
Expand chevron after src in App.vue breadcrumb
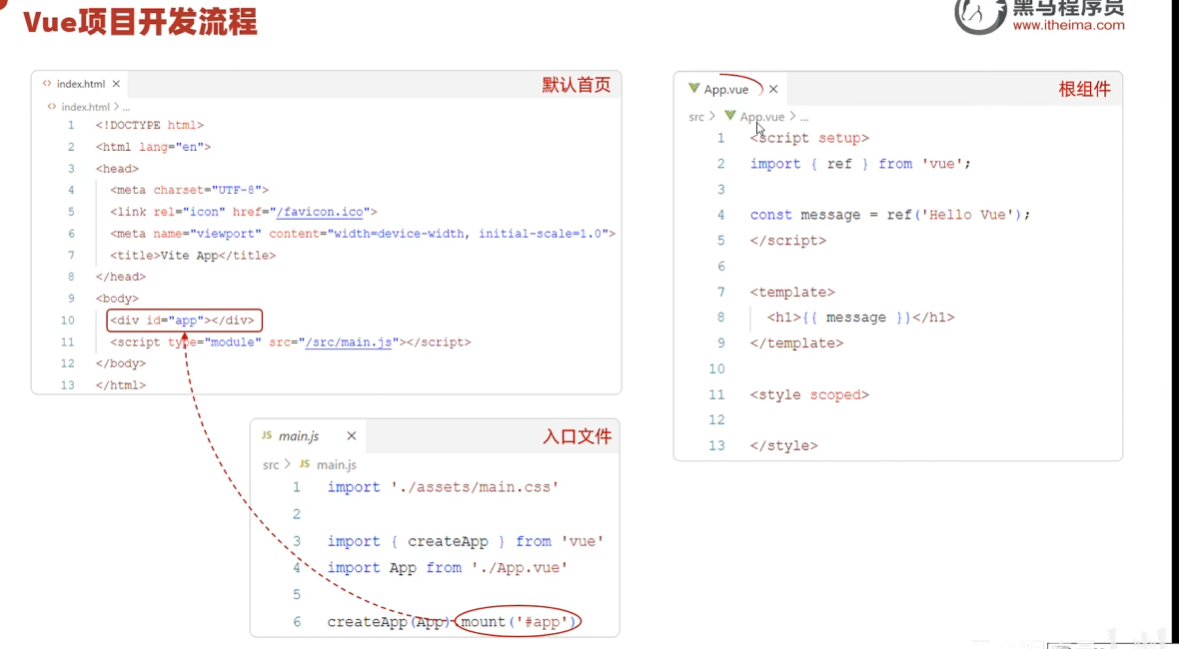[x=713, y=117]
